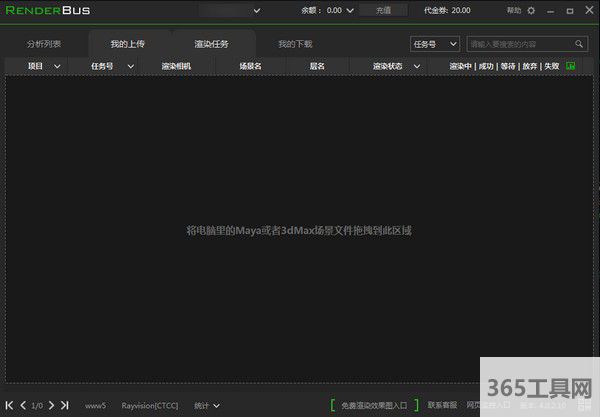Open the 任务号 search type dropdown

(x=434, y=44)
